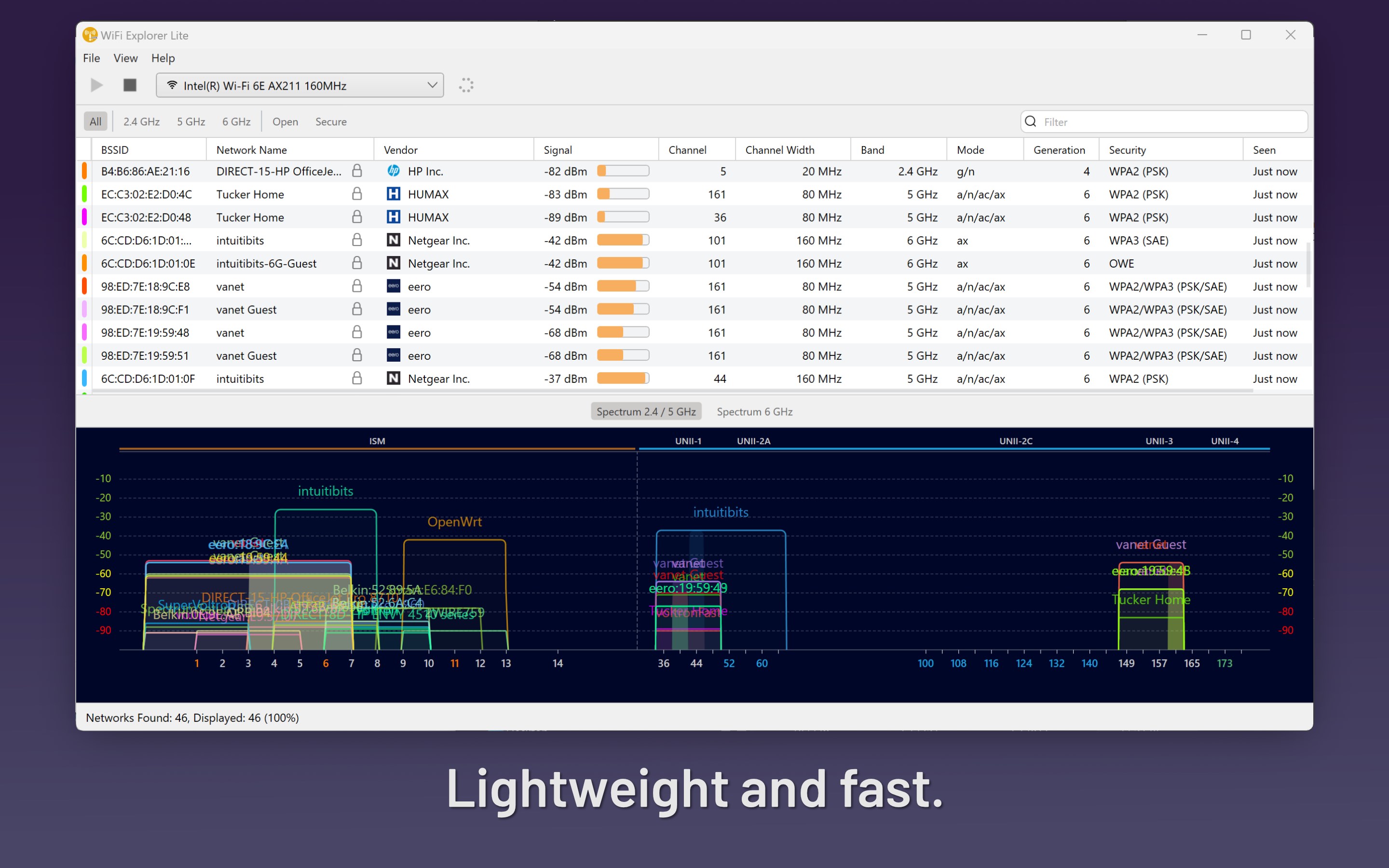
Task: Click lock icon on intuitibits-6G-Guest row
Action: pyautogui.click(x=356, y=263)
